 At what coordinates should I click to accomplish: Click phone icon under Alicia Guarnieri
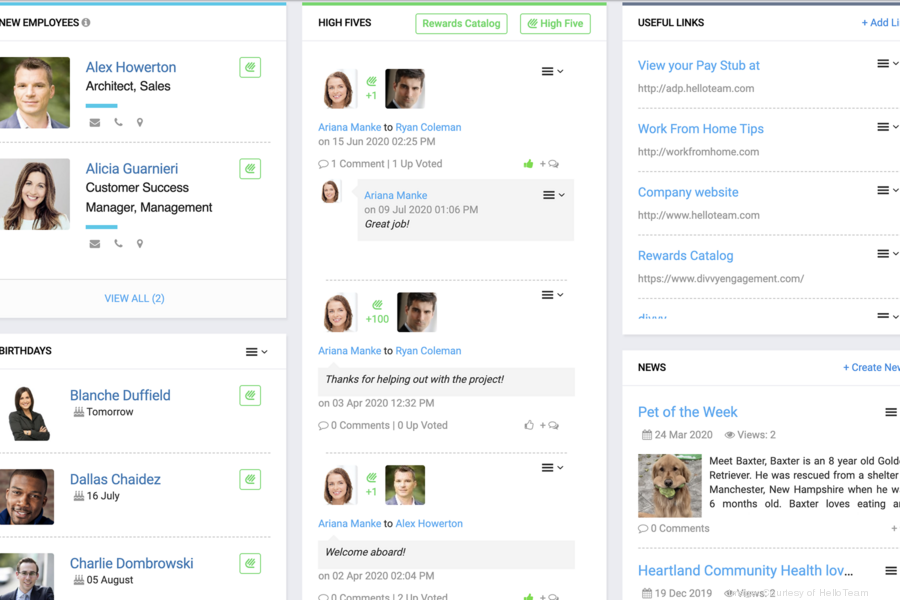(118, 243)
